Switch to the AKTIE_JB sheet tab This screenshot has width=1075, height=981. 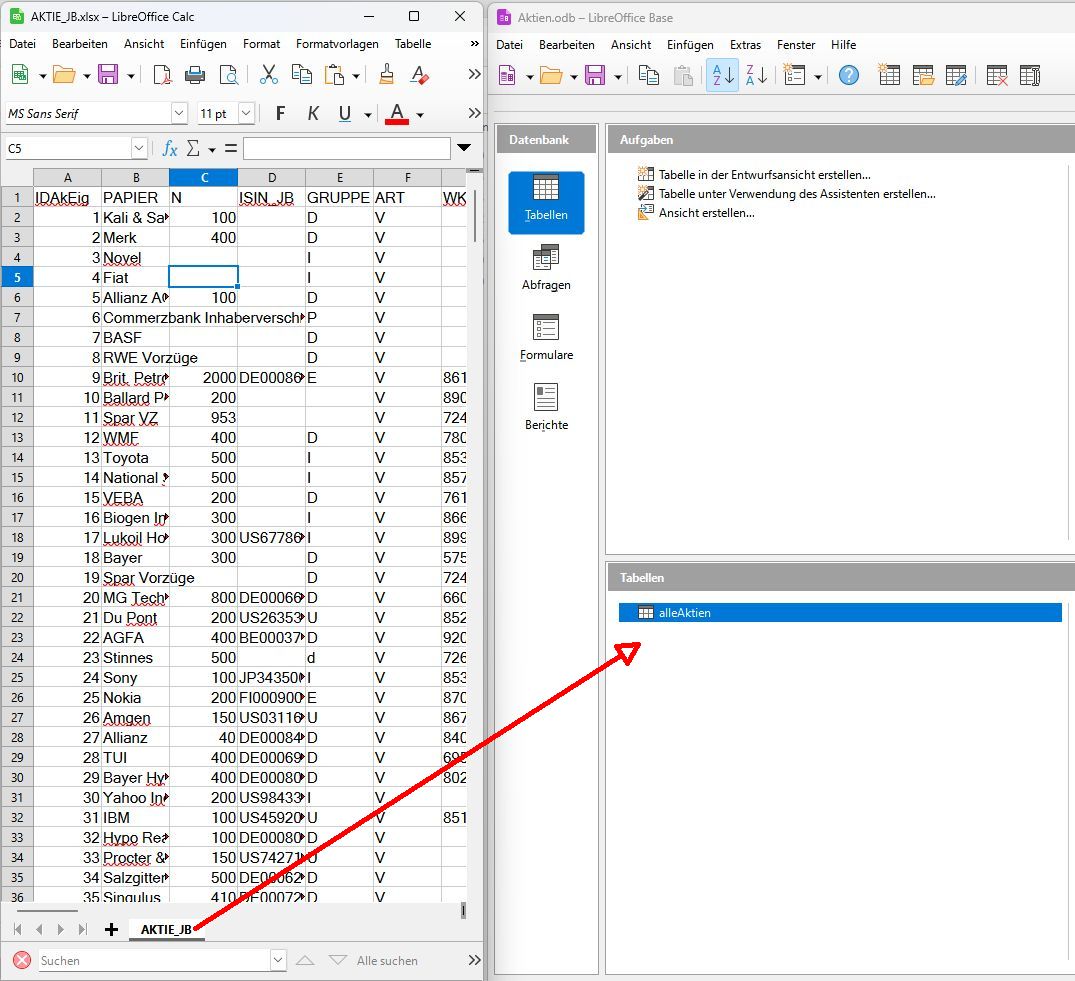tap(165, 929)
